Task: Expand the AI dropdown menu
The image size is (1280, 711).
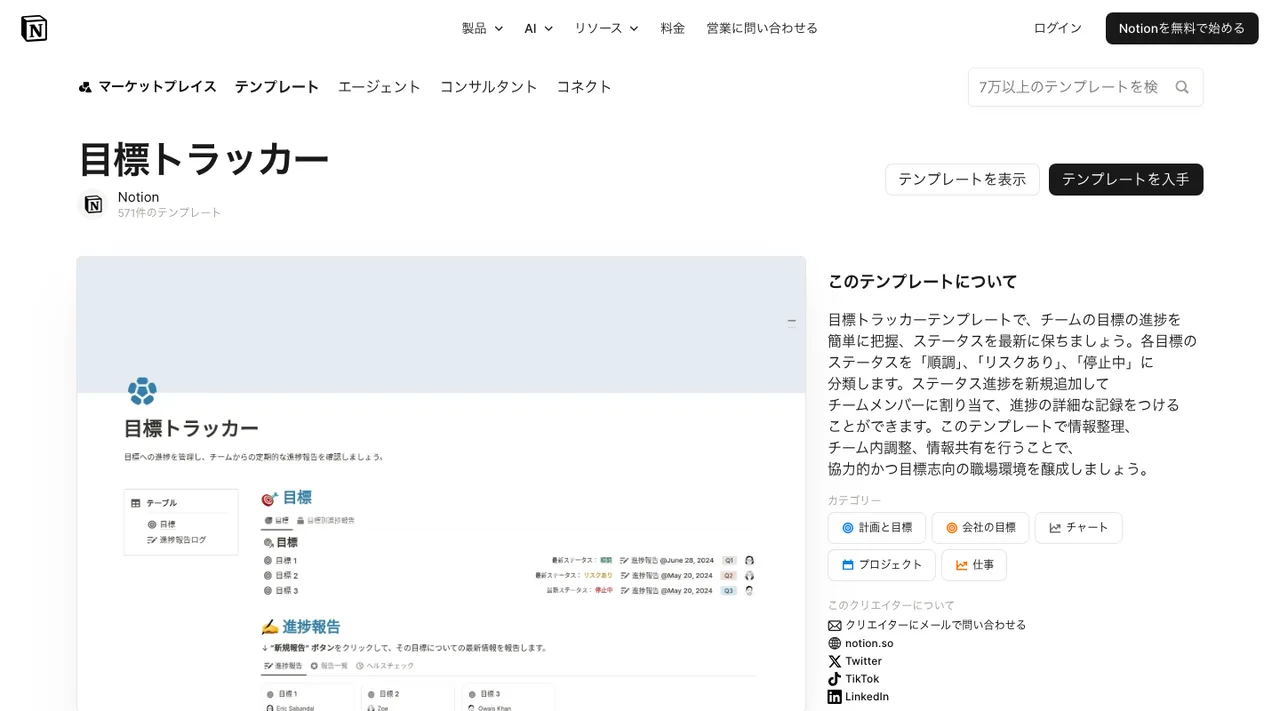Action: coord(539,28)
